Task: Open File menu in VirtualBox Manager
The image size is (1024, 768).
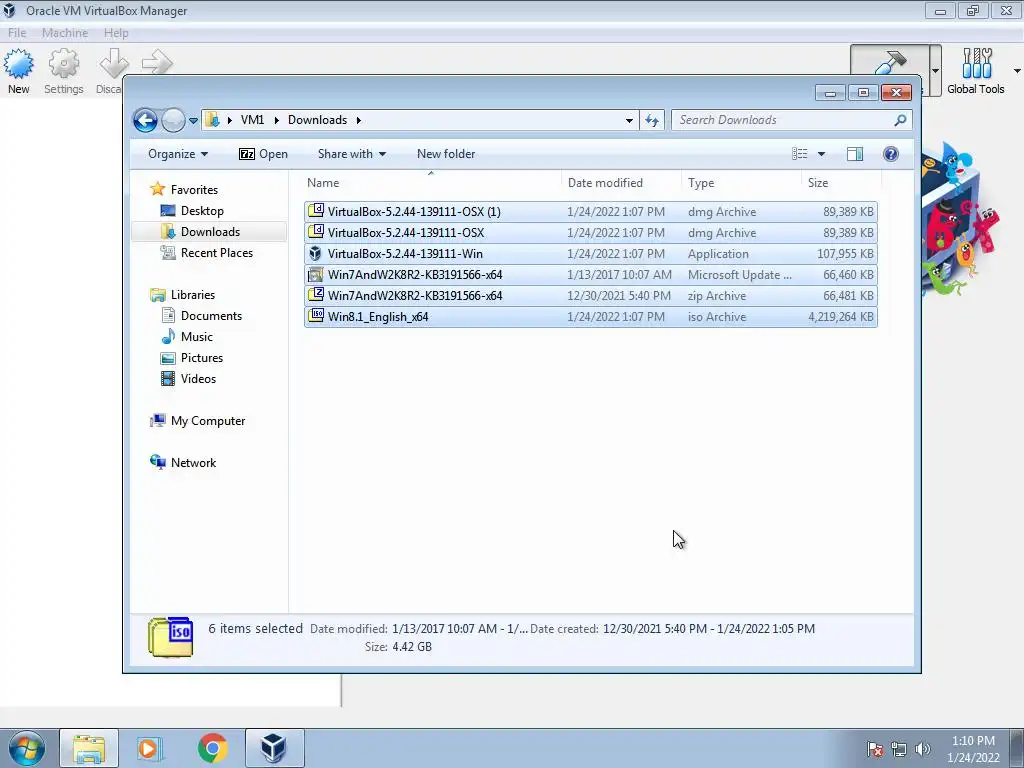Action: coord(17,33)
